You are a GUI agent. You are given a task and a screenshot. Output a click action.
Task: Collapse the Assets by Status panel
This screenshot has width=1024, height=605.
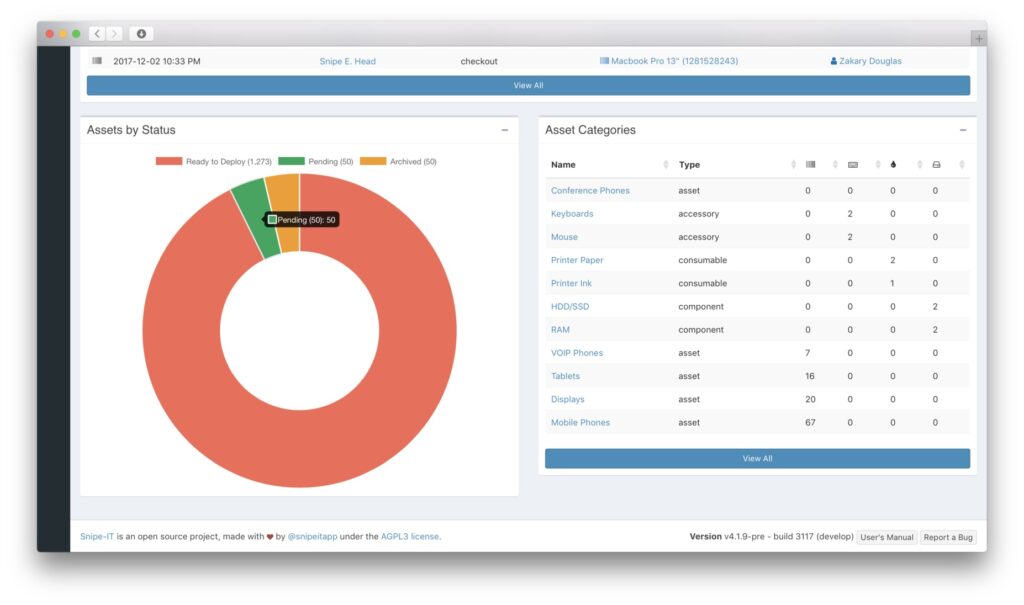pos(505,129)
